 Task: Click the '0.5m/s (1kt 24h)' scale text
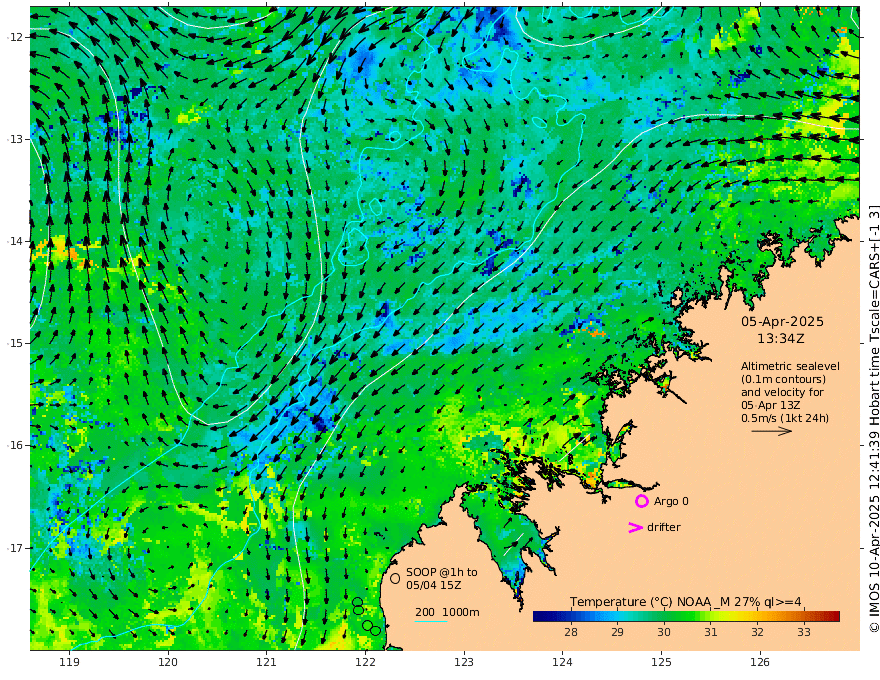(x=785, y=418)
